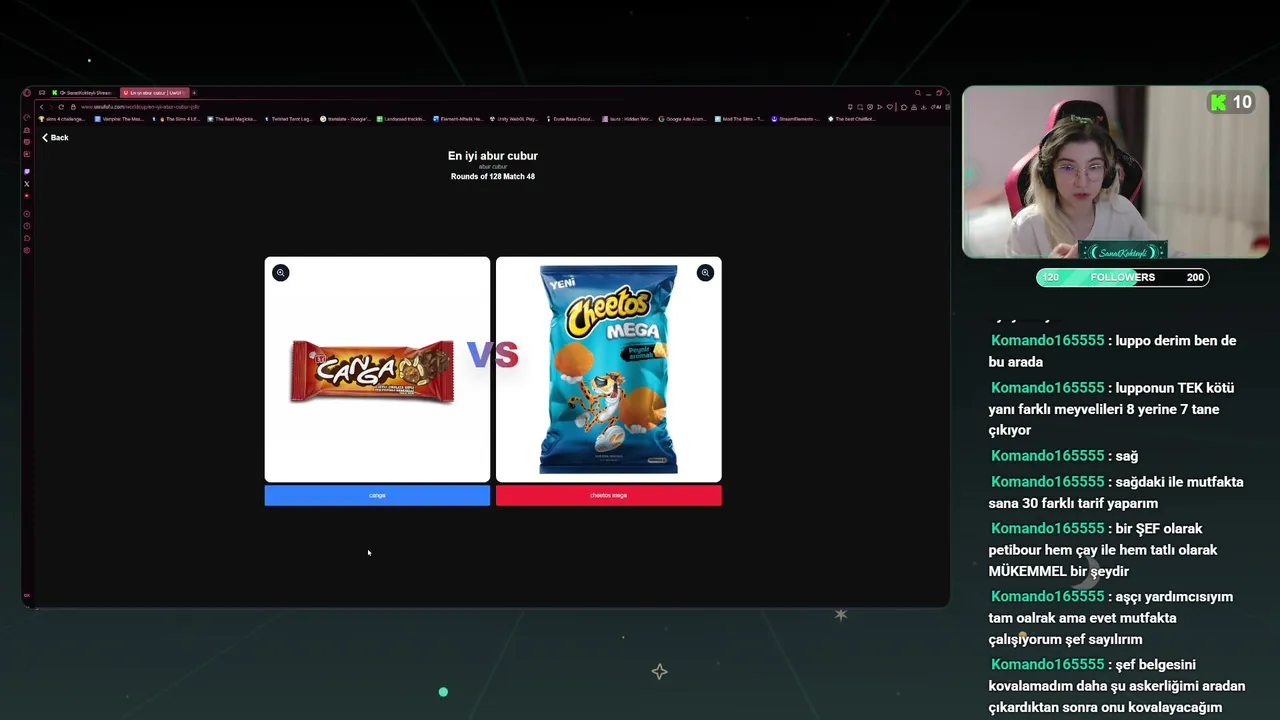Click the extensions cube icon in toolbar
Image resolution: width=1280 pixels, height=720 pixels.
[x=904, y=107]
